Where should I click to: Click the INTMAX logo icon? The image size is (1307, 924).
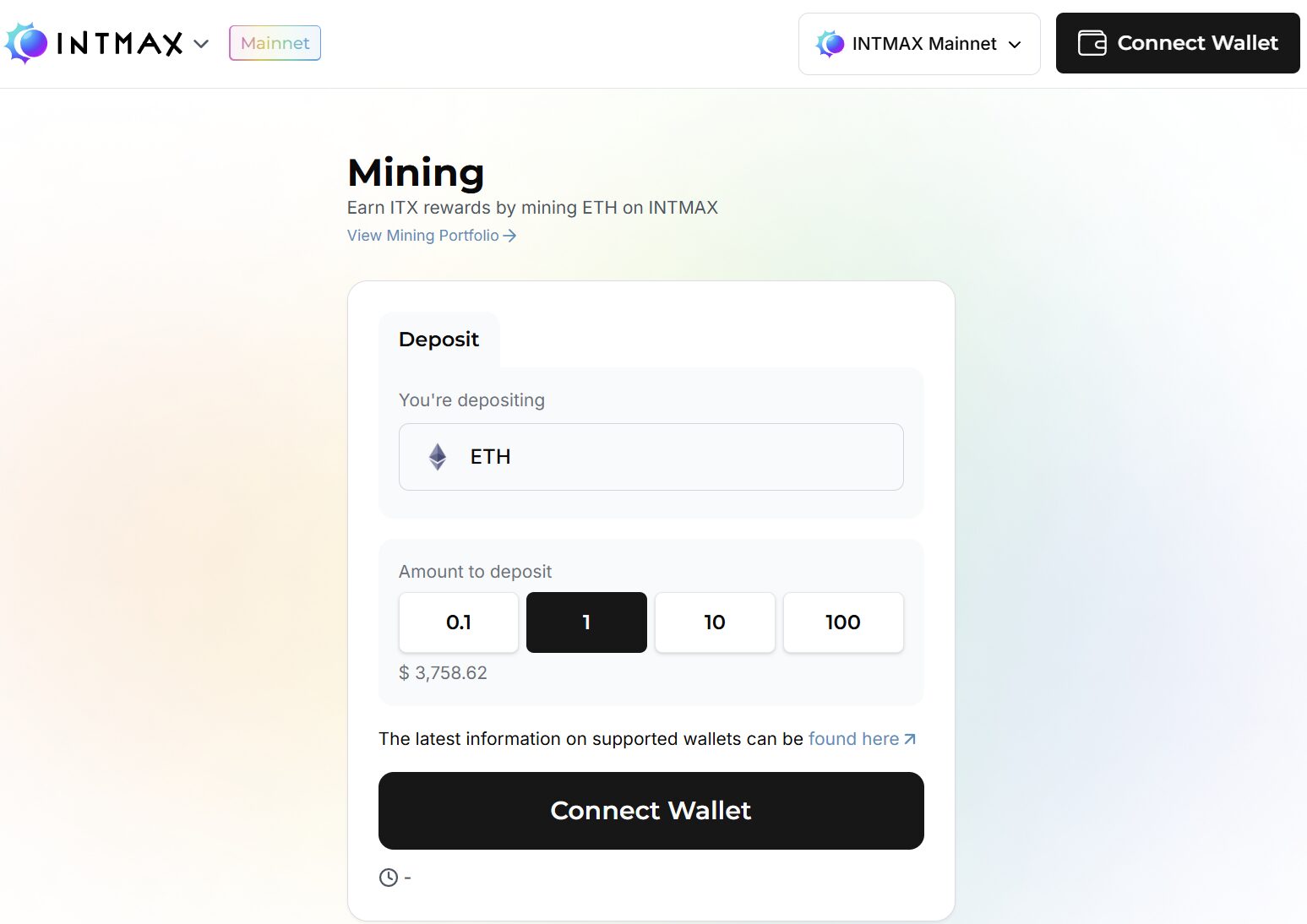click(x=26, y=42)
